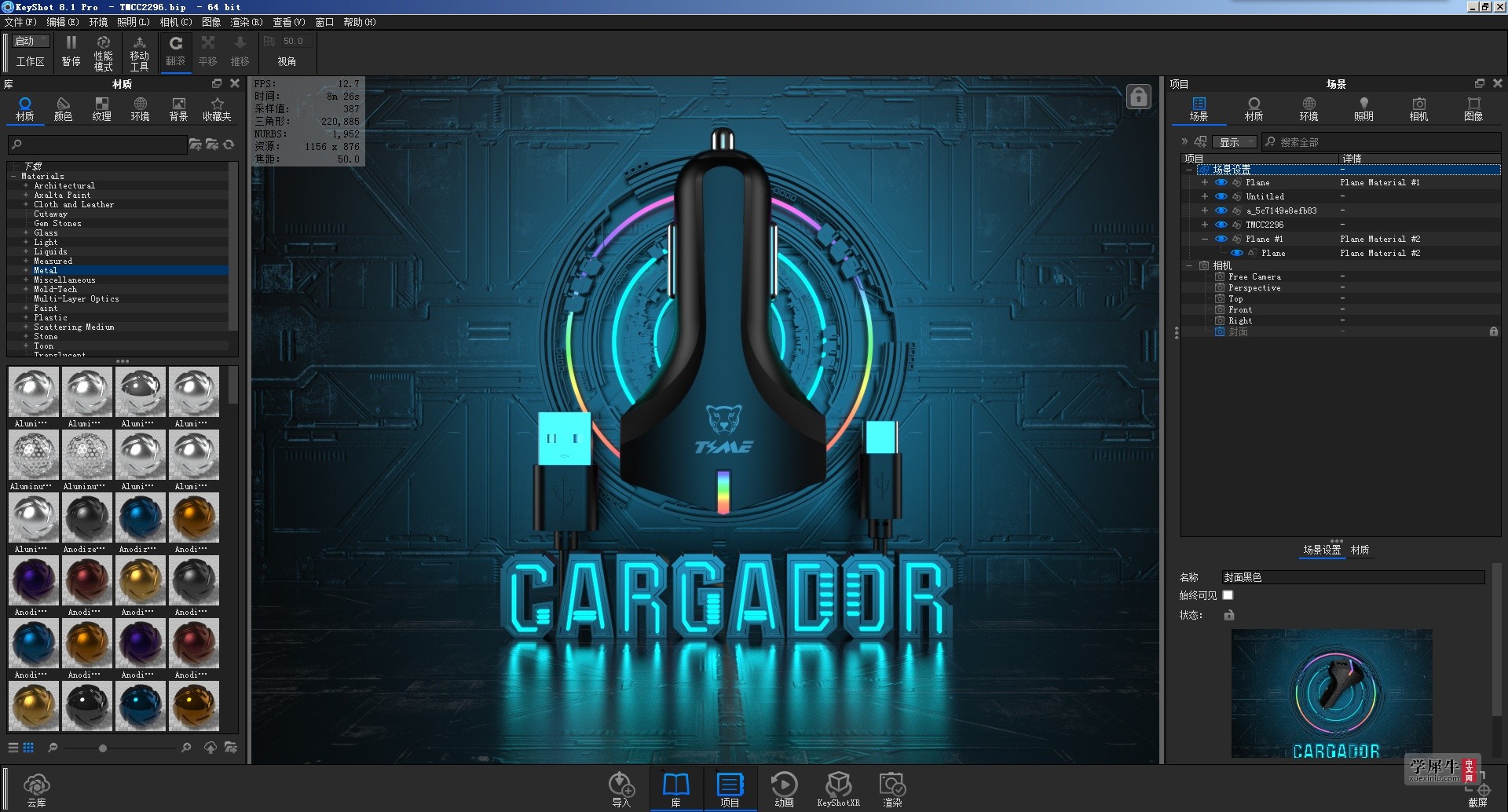Collapse the Materials root folder
The width and height of the screenshot is (1508, 812).
point(13,176)
